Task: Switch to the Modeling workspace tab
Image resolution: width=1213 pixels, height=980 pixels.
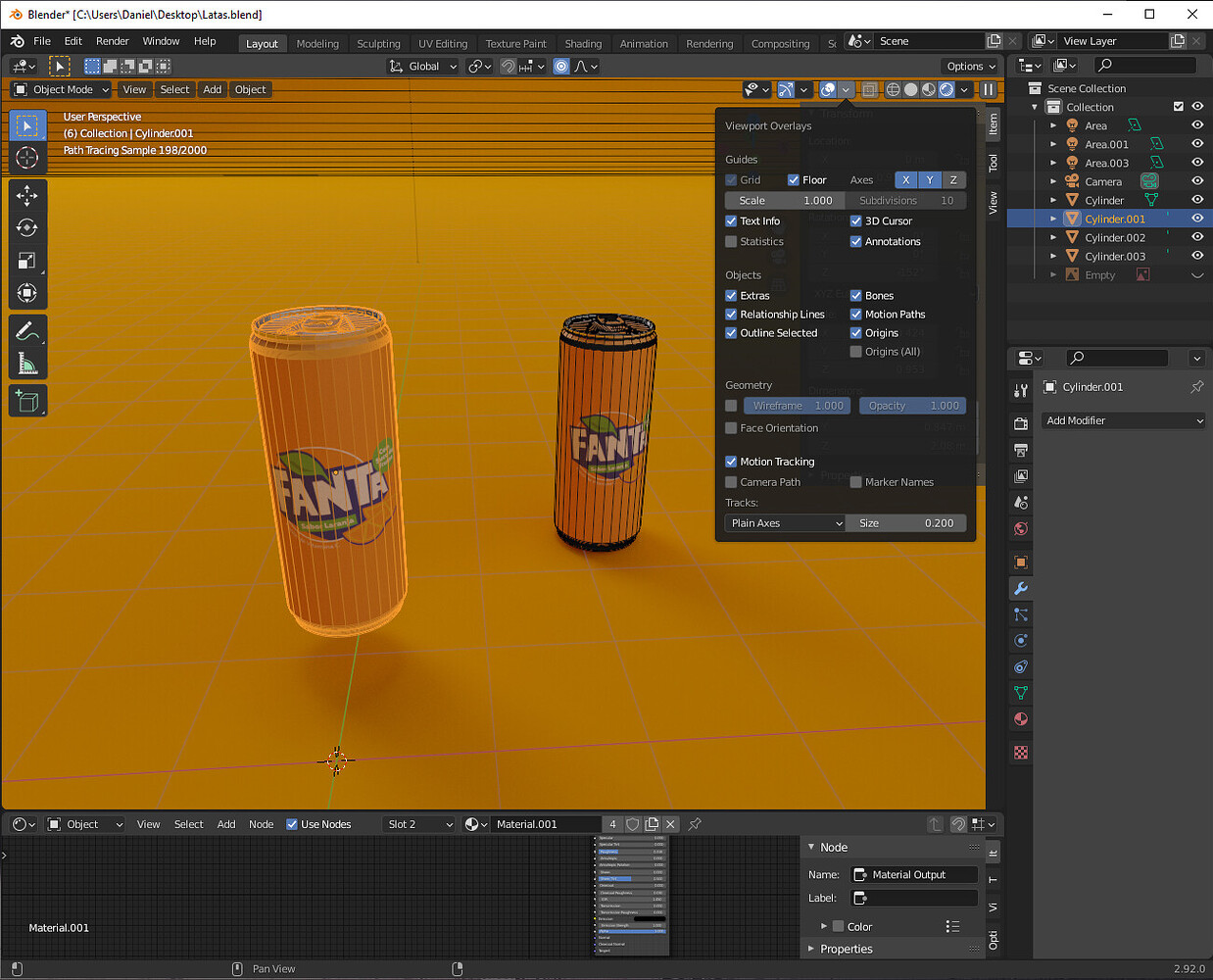Action: coord(317,44)
